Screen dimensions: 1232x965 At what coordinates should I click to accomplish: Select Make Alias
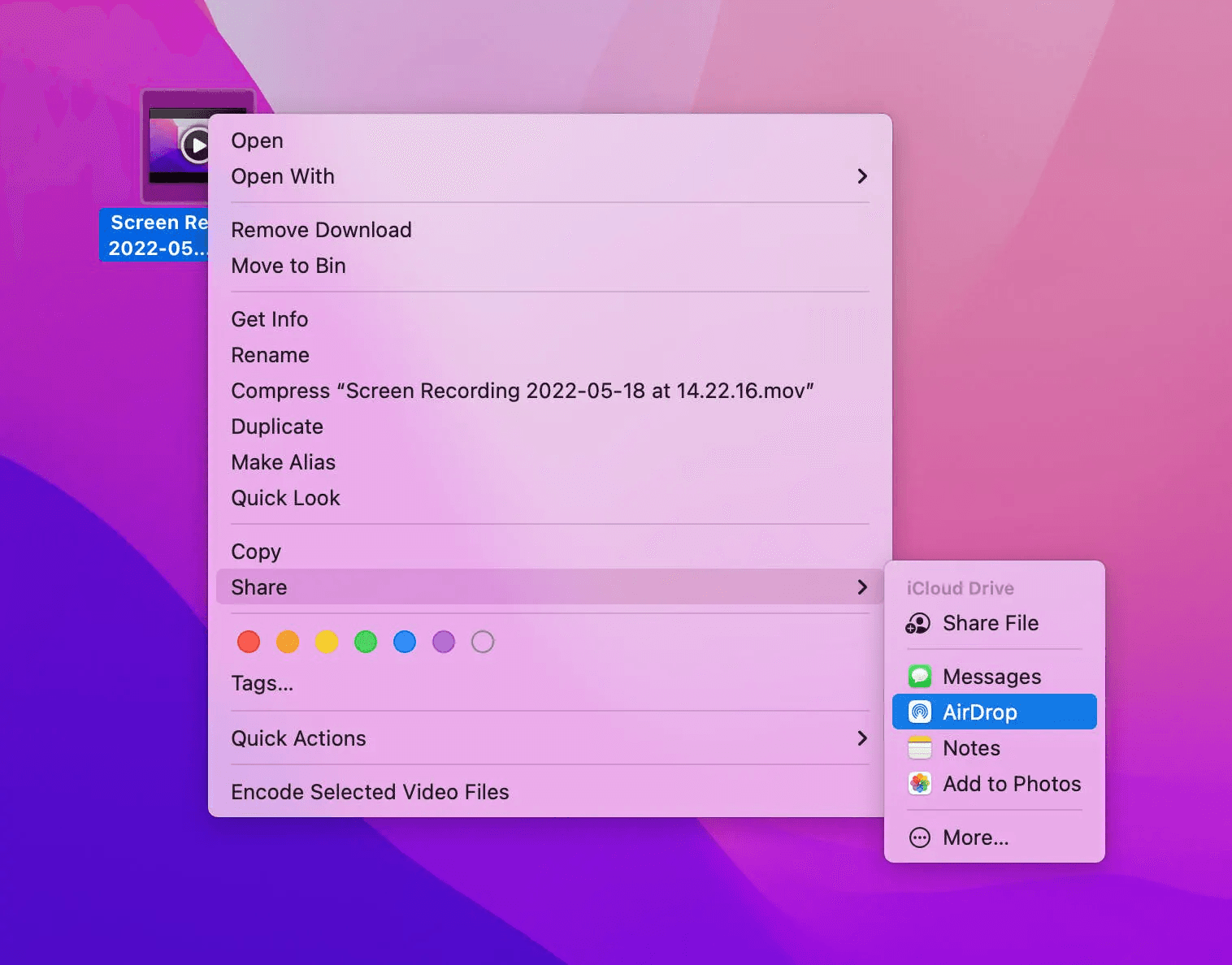[x=550, y=462]
